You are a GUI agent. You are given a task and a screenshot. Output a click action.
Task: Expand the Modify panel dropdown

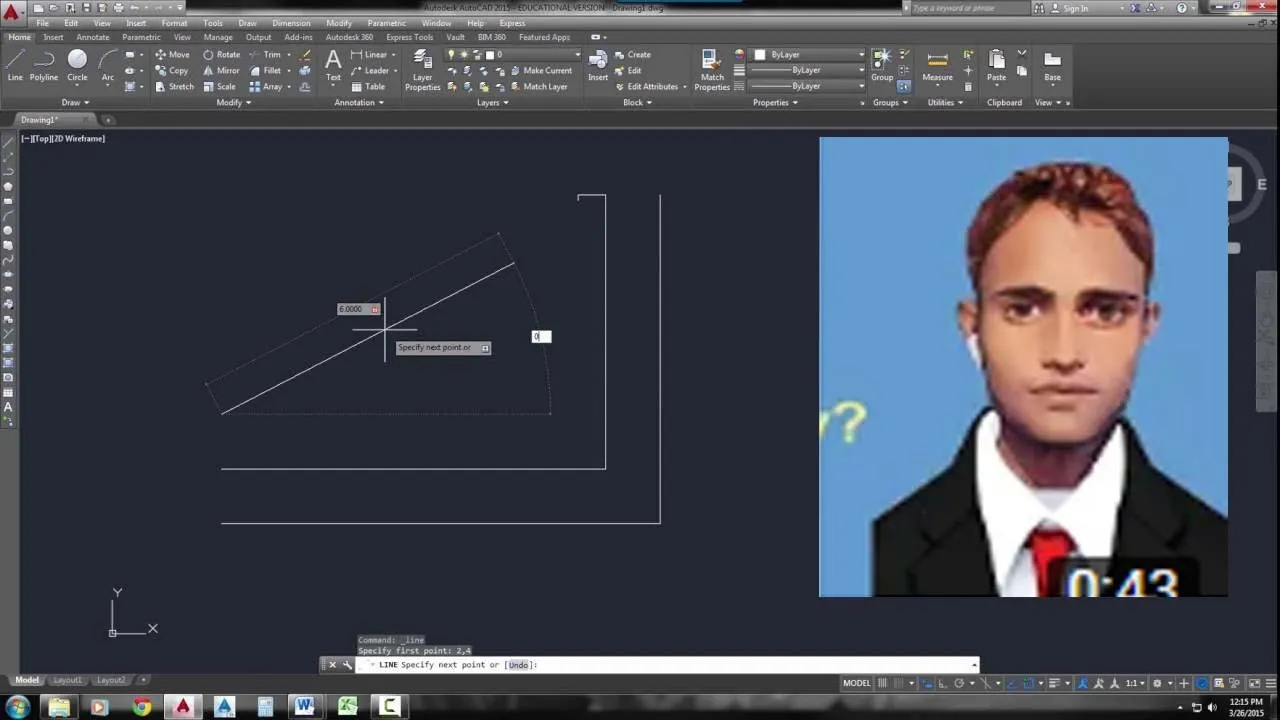pos(234,102)
